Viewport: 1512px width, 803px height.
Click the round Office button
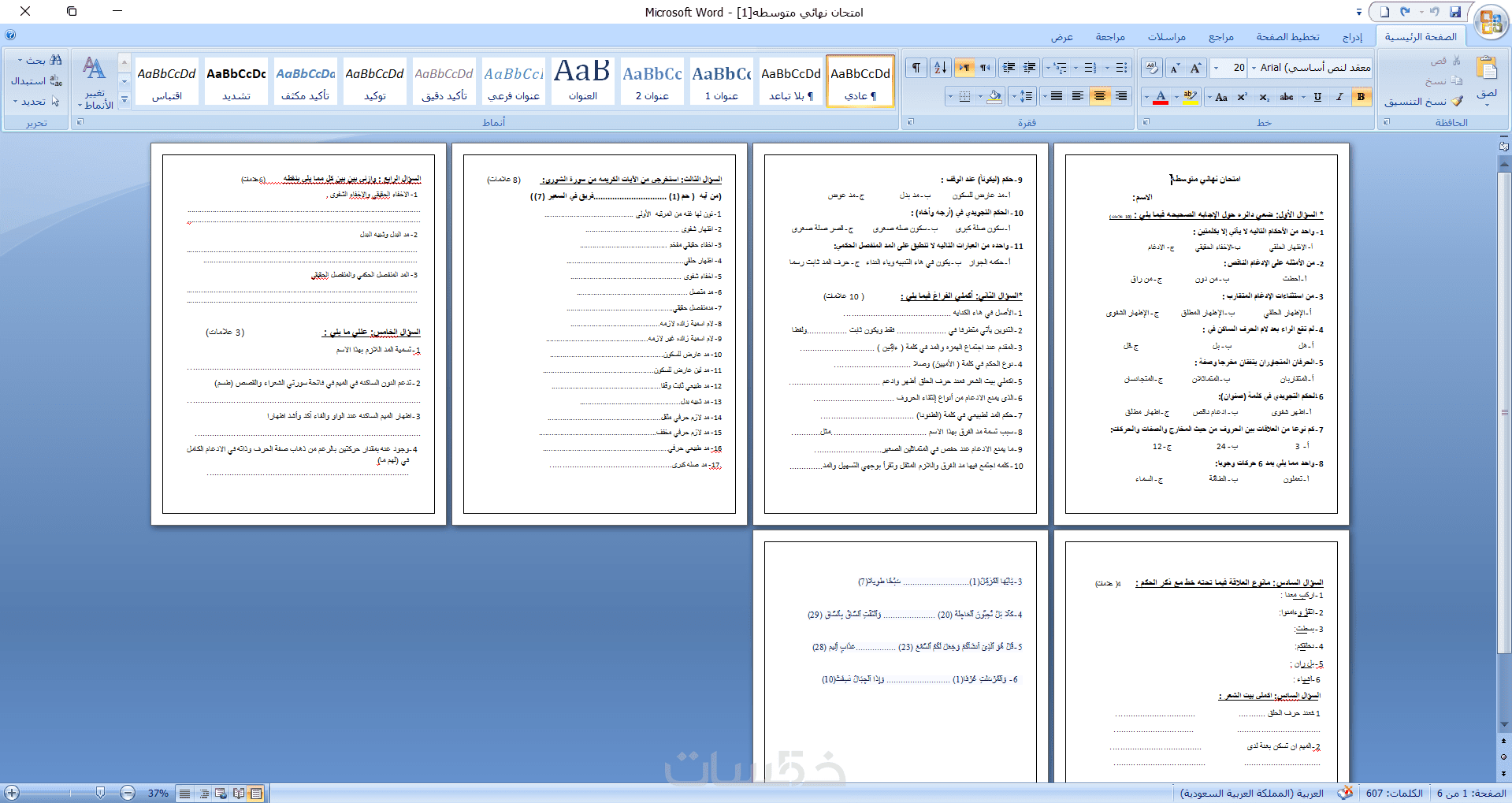point(1491,20)
